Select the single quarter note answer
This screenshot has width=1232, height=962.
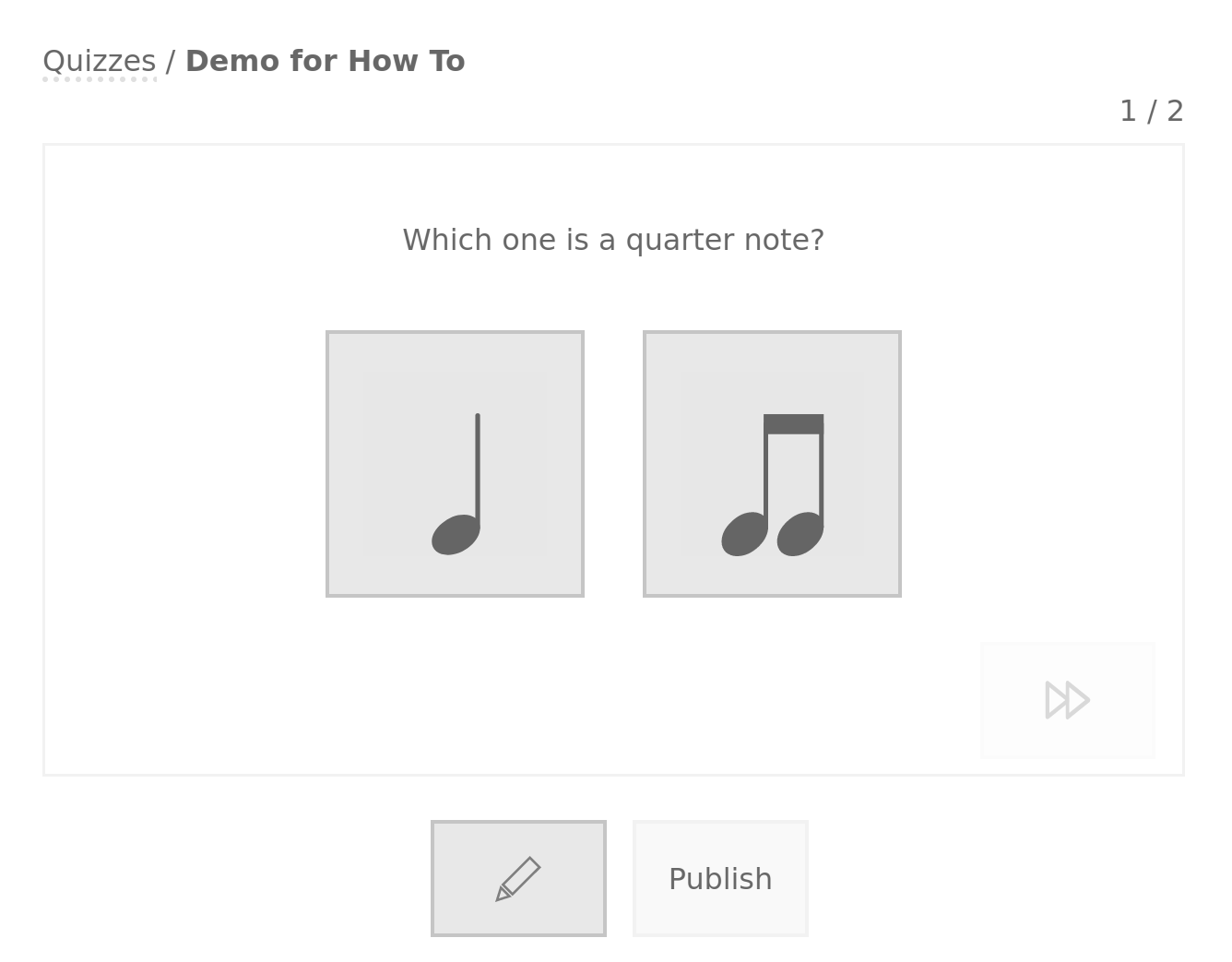click(x=455, y=464)
